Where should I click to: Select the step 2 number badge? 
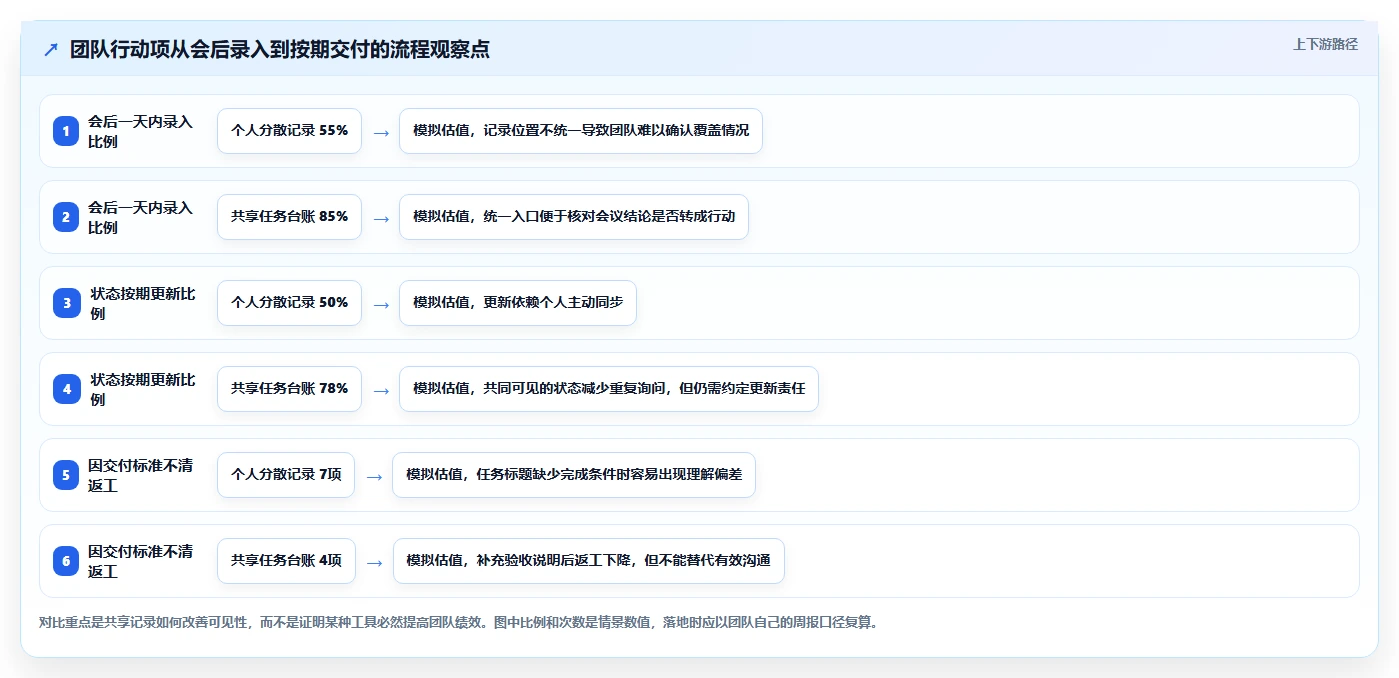[x=66, y=217]
